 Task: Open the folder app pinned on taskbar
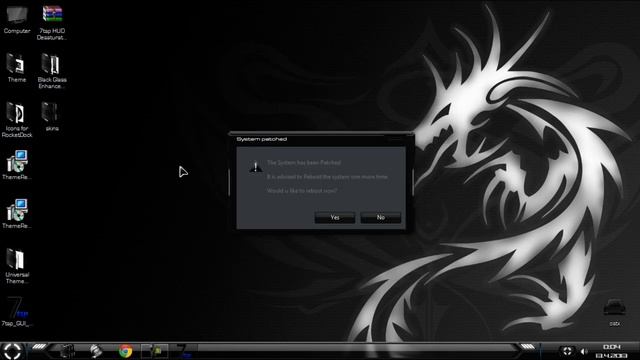(x=67, y=351)
